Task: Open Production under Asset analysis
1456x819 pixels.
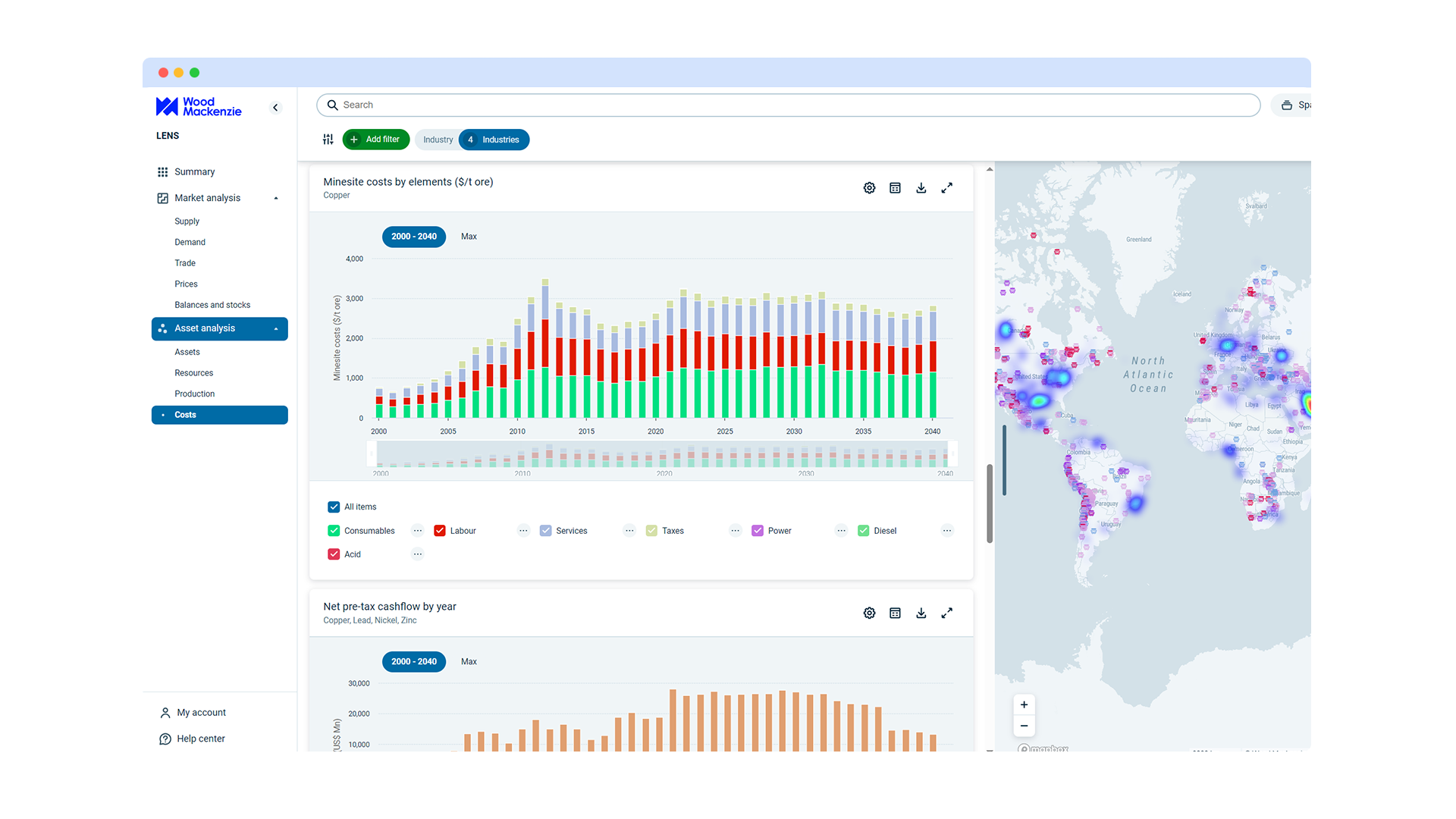Action: [194, 394]
